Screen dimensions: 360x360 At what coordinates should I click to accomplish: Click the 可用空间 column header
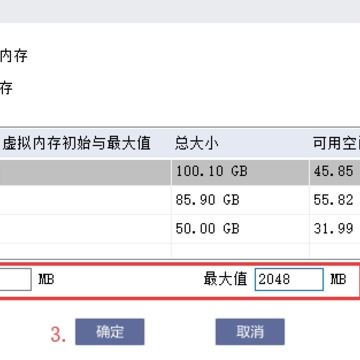pyautogui.click(x=335, y=144)
